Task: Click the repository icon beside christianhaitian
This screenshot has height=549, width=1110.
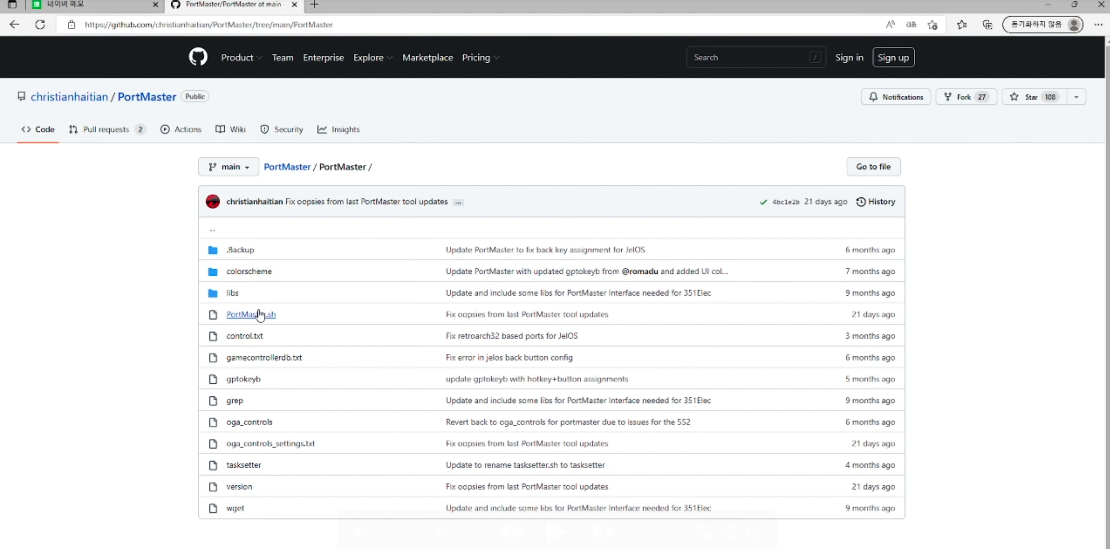Action: tap(21, 97)
